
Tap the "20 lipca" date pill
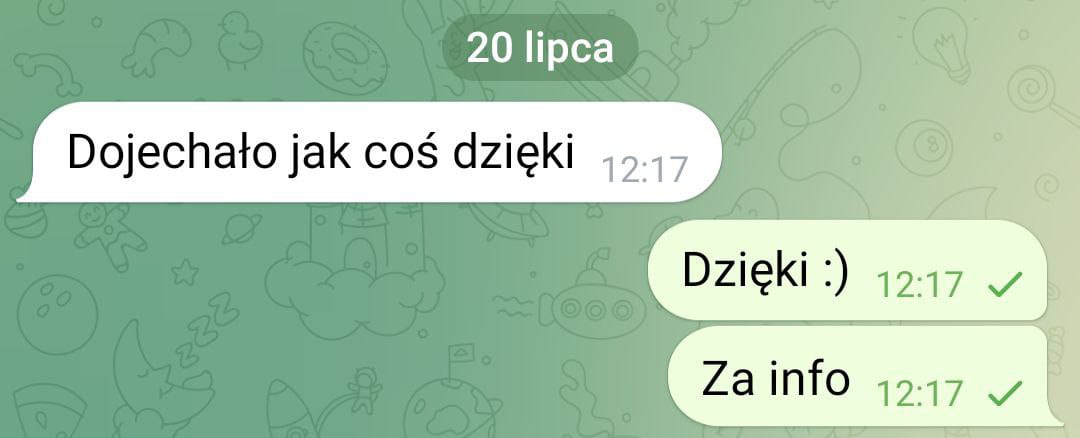pos(540,48)
